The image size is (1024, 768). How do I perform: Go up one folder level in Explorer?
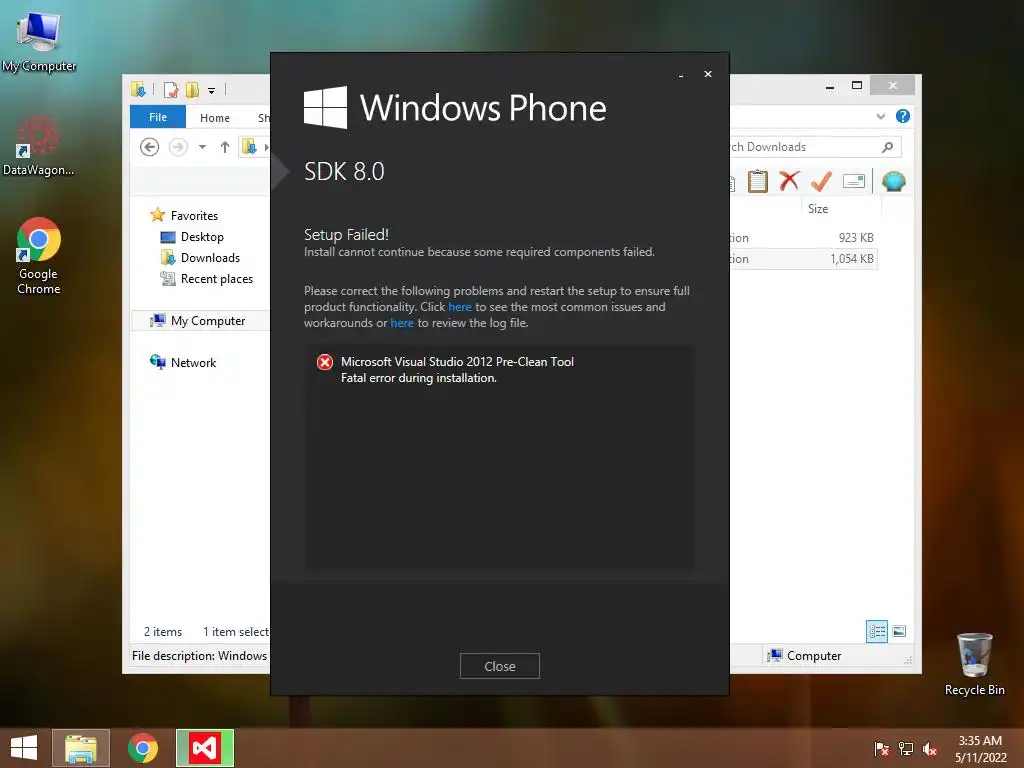(x=225, y=147)
